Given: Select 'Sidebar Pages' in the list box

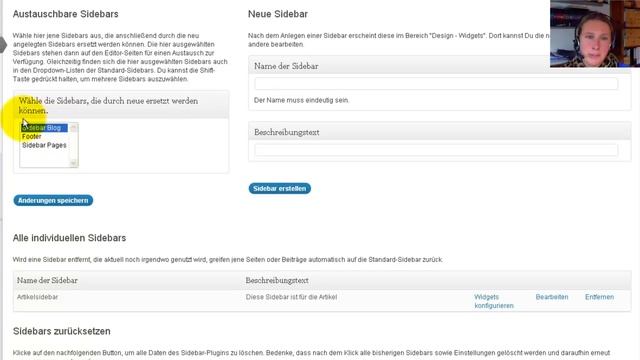Looking at the screenshot, I should 44,145.
